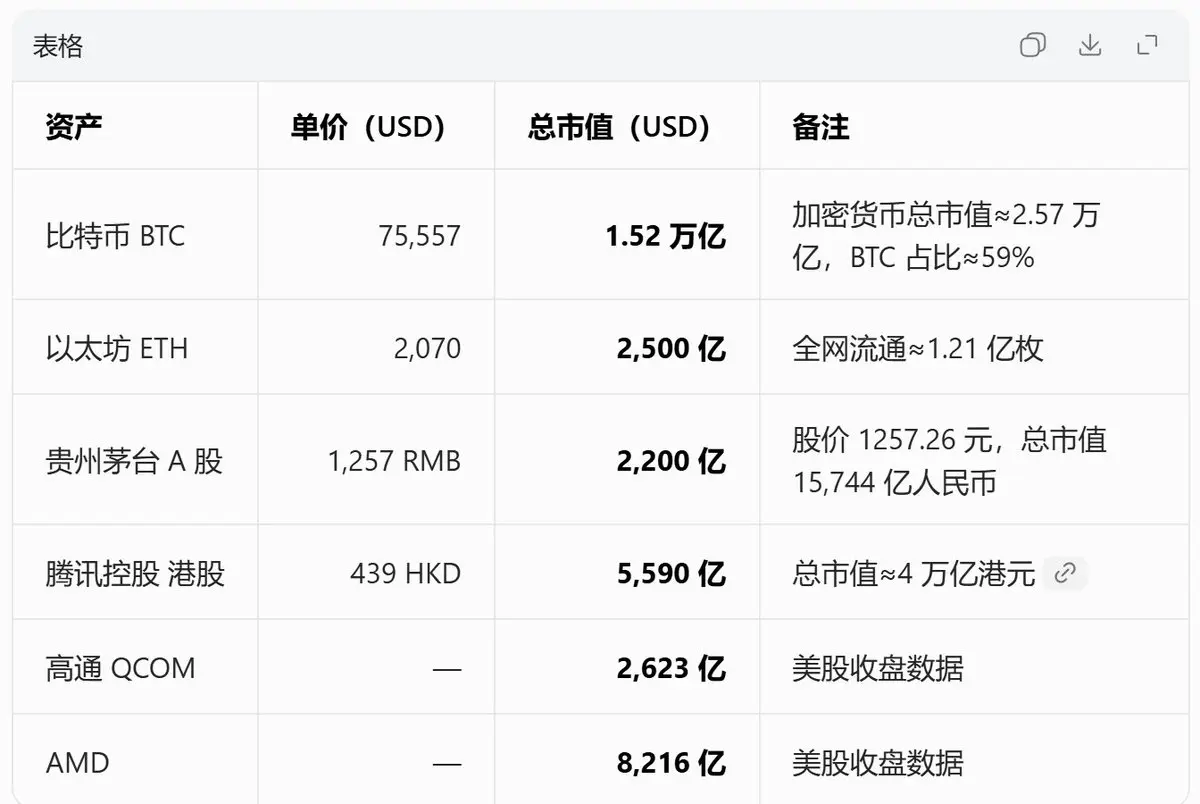Viewport: 1200px width, 804px height.
Task: Click the 表格 title label
Action: [x=58, y=46]
